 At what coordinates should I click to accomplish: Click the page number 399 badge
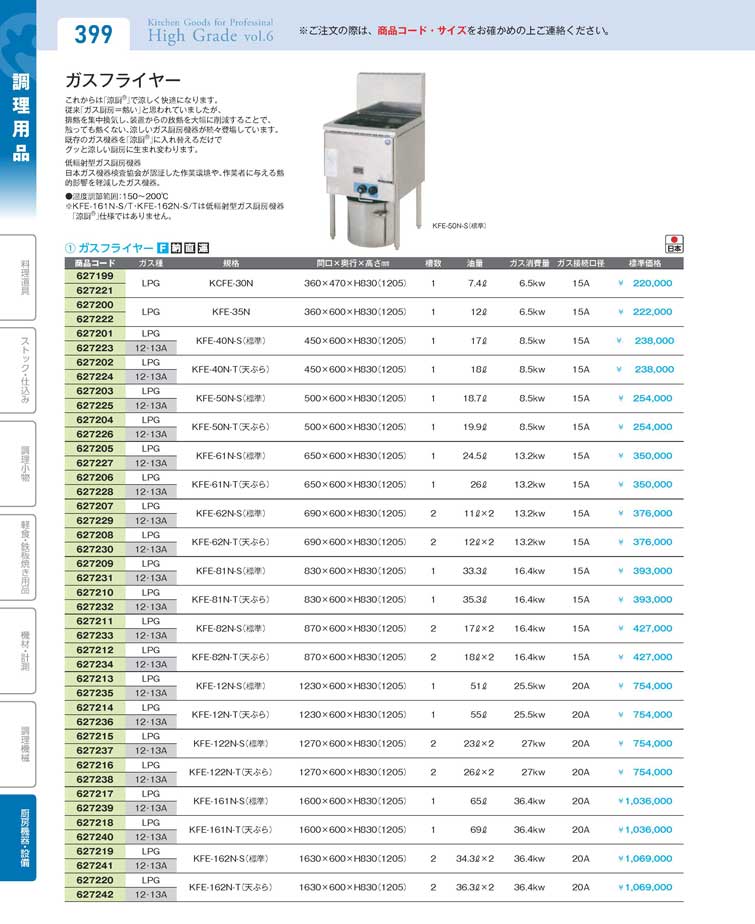pyautogui.click(x=94, y=34)
